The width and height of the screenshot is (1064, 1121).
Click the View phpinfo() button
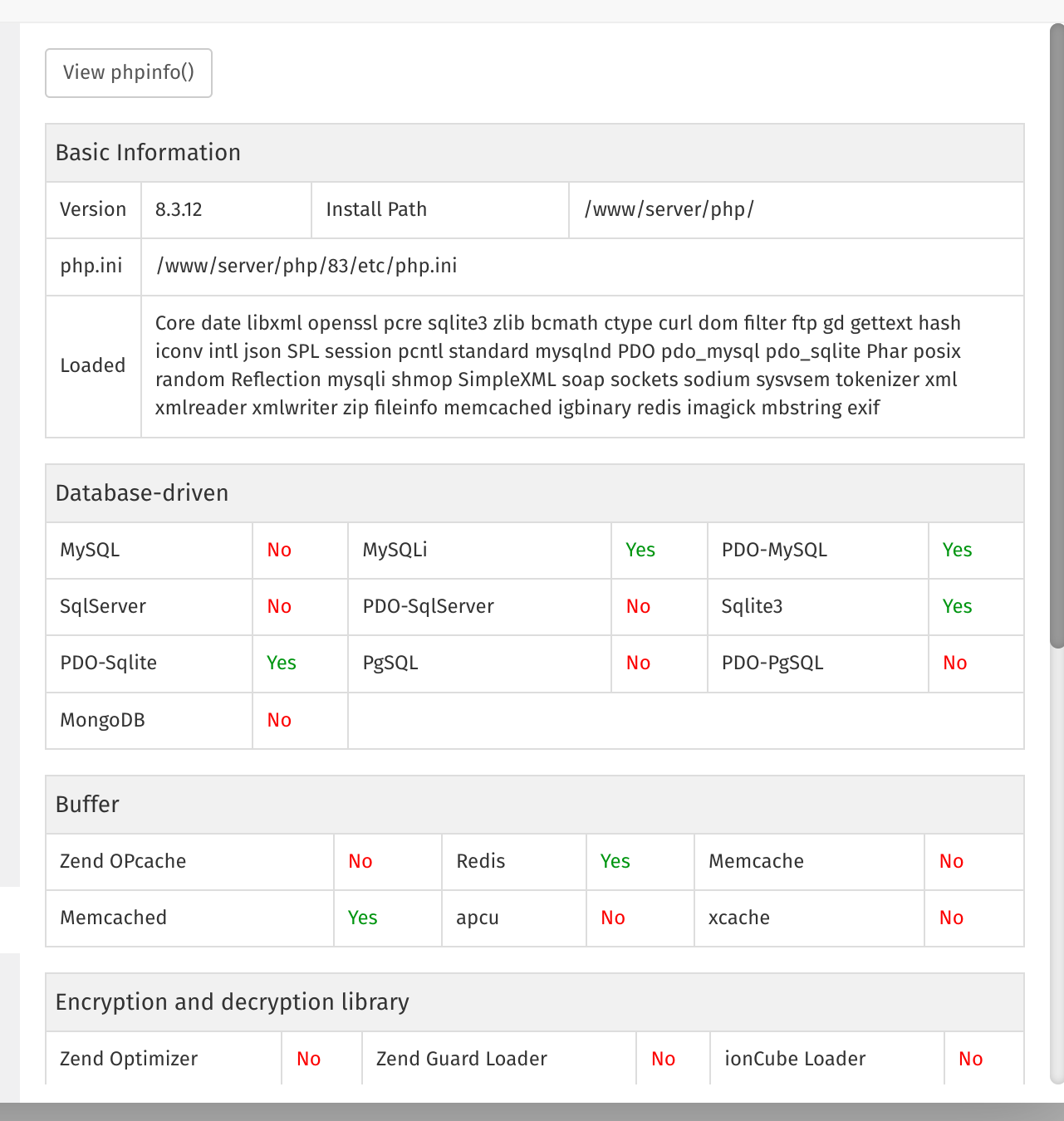click(129, 73)
